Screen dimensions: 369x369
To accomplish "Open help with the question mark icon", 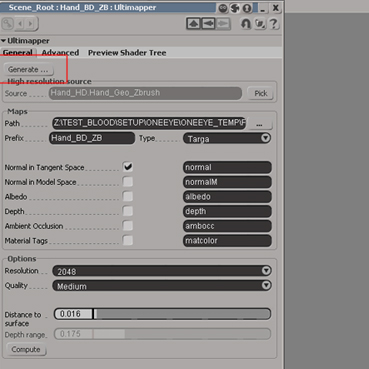I will [273, 24].
